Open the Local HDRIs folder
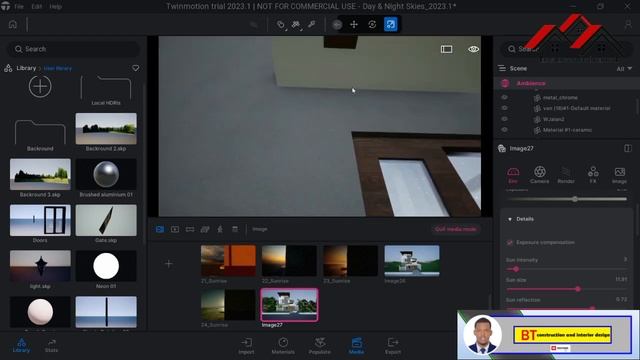640x360 pixels. coord(106,90)
